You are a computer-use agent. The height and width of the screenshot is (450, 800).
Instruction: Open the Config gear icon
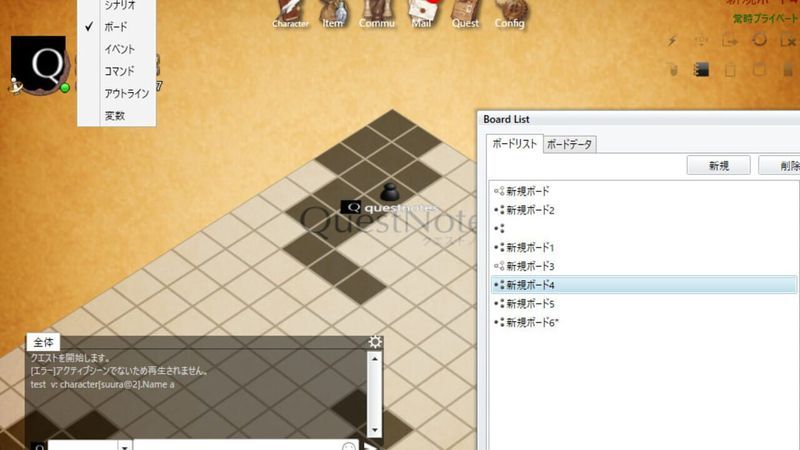point(510,14)
